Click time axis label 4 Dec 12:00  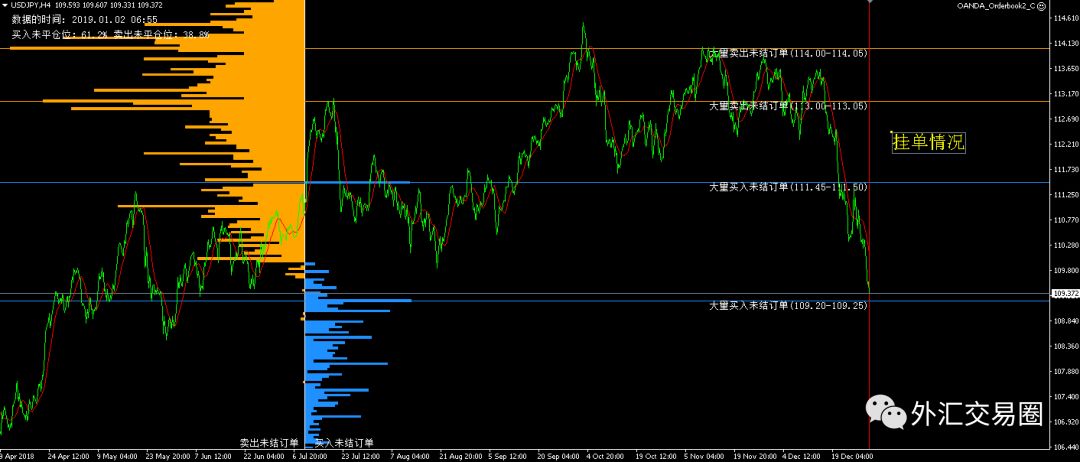801,456
